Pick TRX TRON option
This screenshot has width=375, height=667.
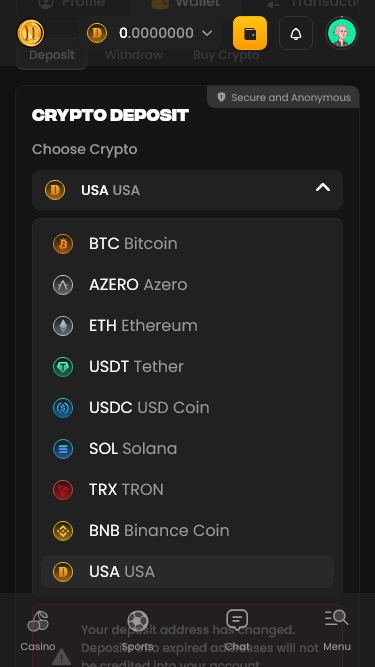click(188, 490)
